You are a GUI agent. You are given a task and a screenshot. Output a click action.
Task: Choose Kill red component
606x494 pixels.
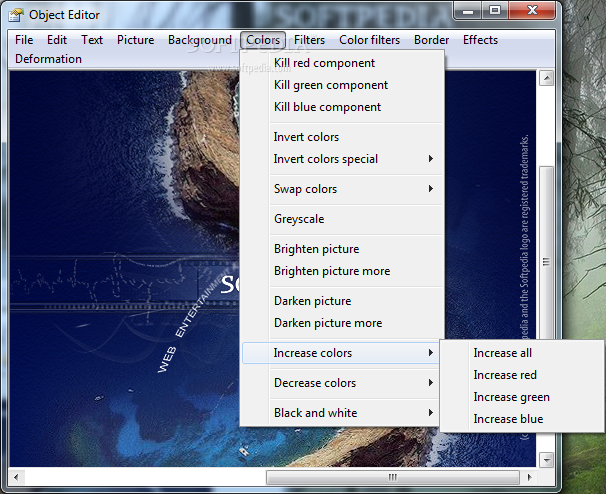coord(342,63)
